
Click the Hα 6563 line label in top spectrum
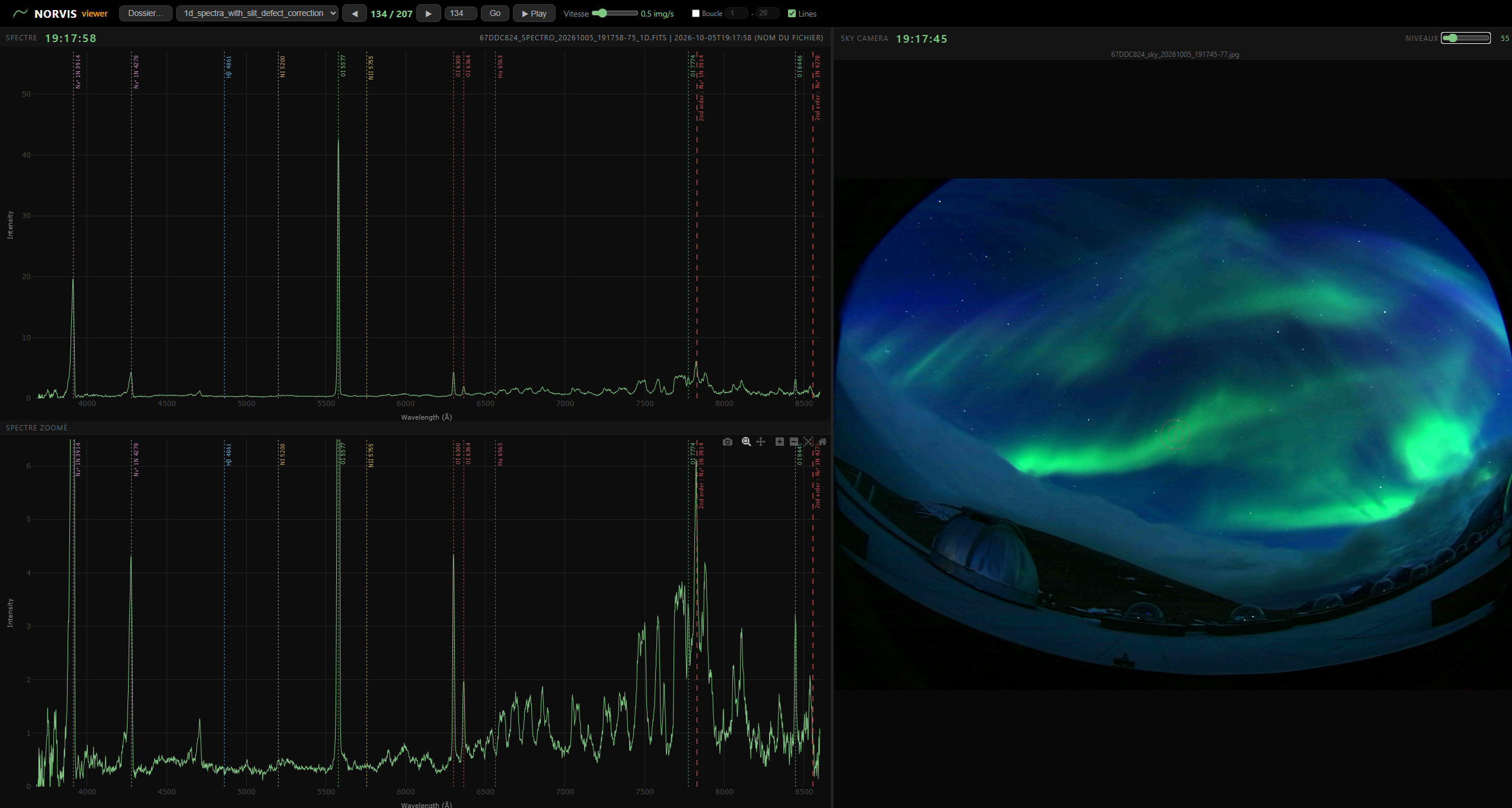[x=500, y=66]
